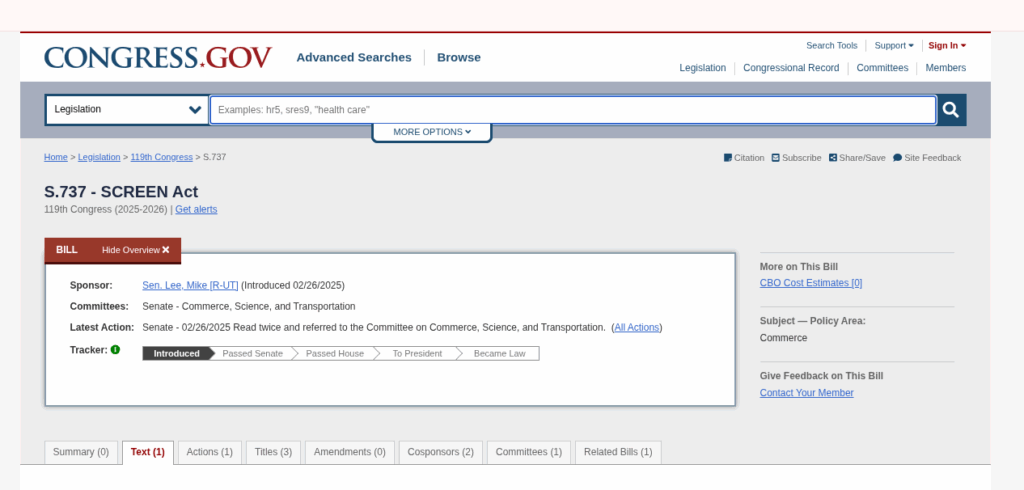Click the BILL label tab

(x=67, y=250)
